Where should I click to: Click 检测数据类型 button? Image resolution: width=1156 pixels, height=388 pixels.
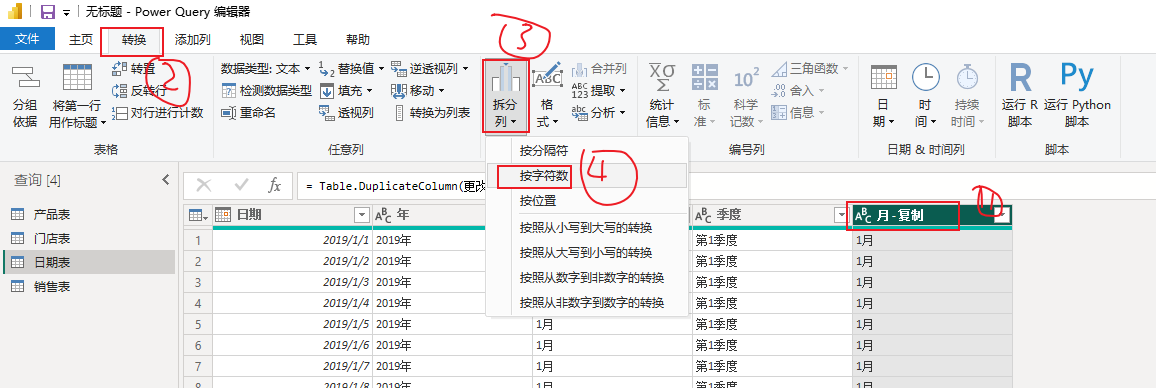point(266,91)
